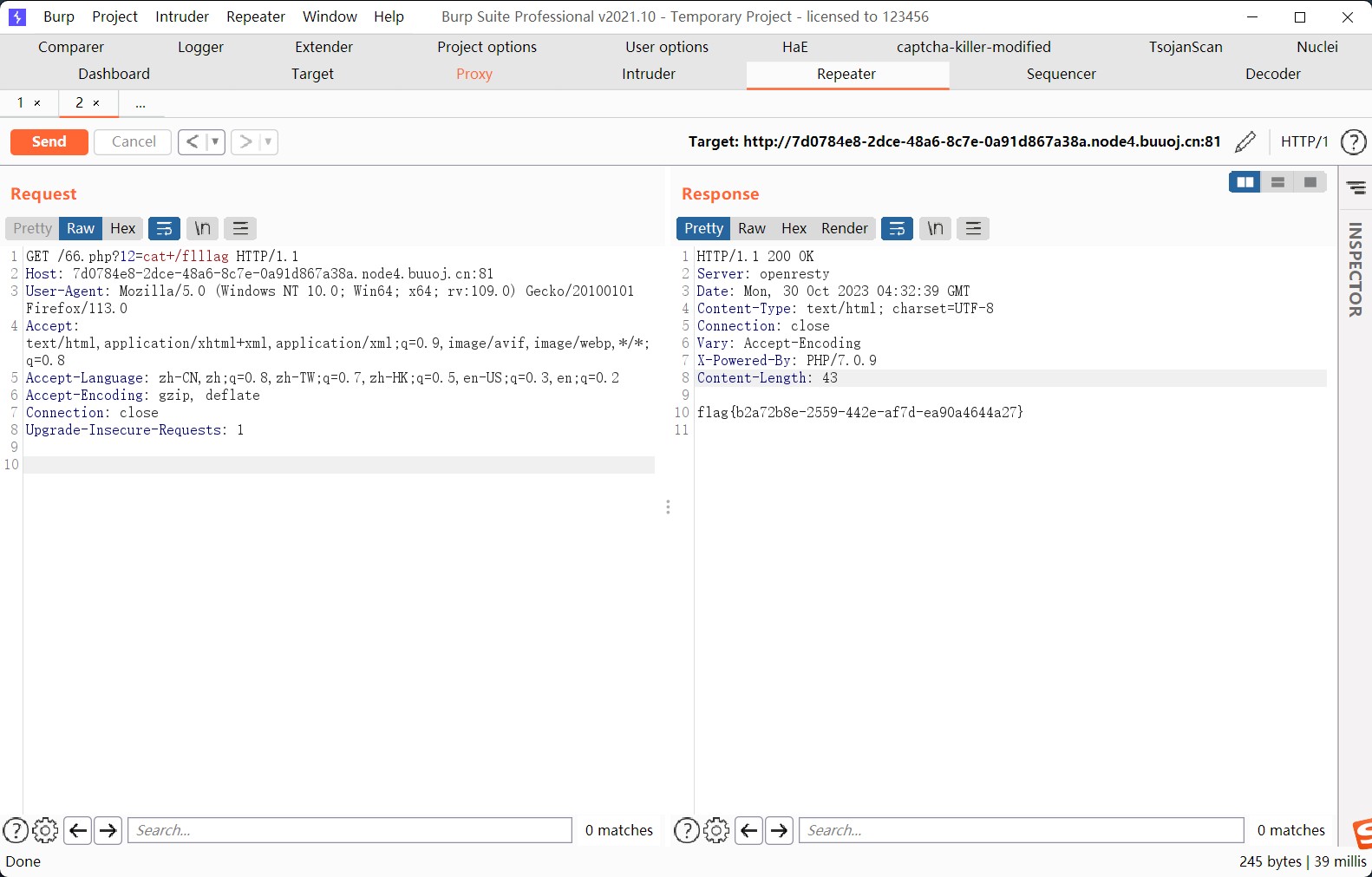Viewport: 1372px width, 877px height.
Task: Switch to the Sequencer tab
Action: point(1062,74)
